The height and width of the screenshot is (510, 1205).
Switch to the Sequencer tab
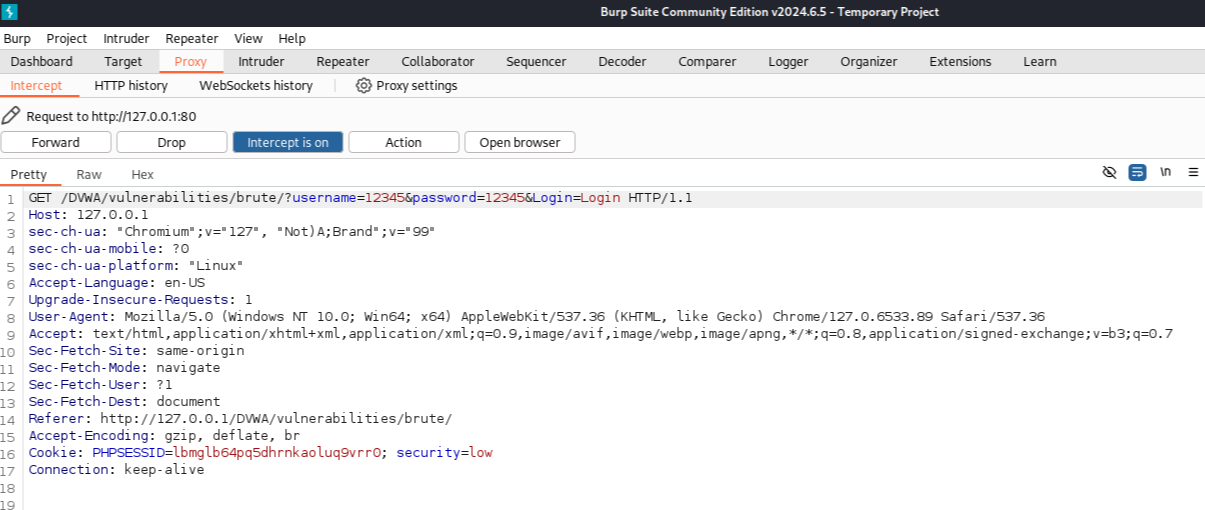click(x=536, y=61)
